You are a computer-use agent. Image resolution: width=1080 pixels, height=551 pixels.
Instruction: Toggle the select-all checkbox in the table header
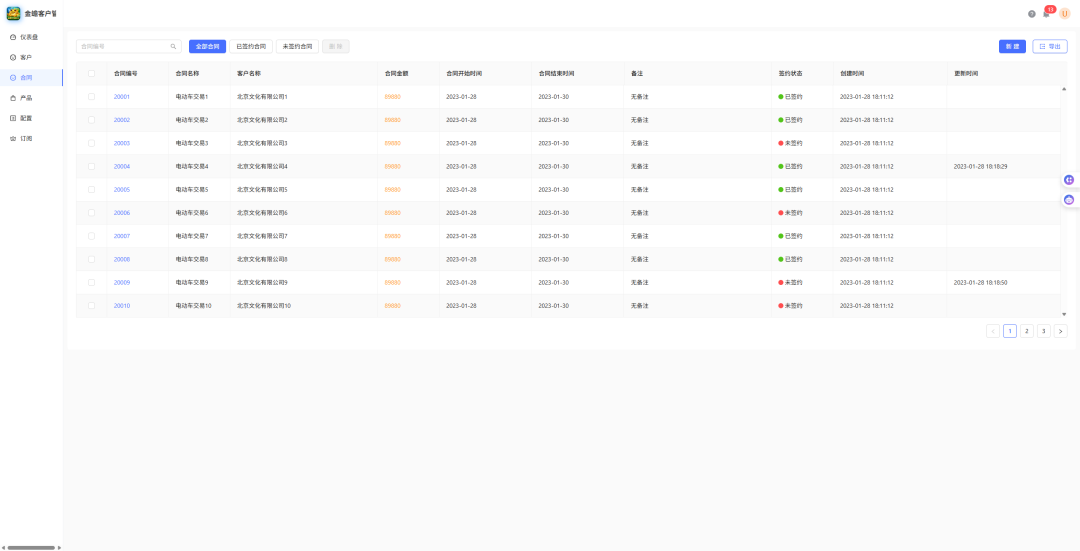[92, 73]
